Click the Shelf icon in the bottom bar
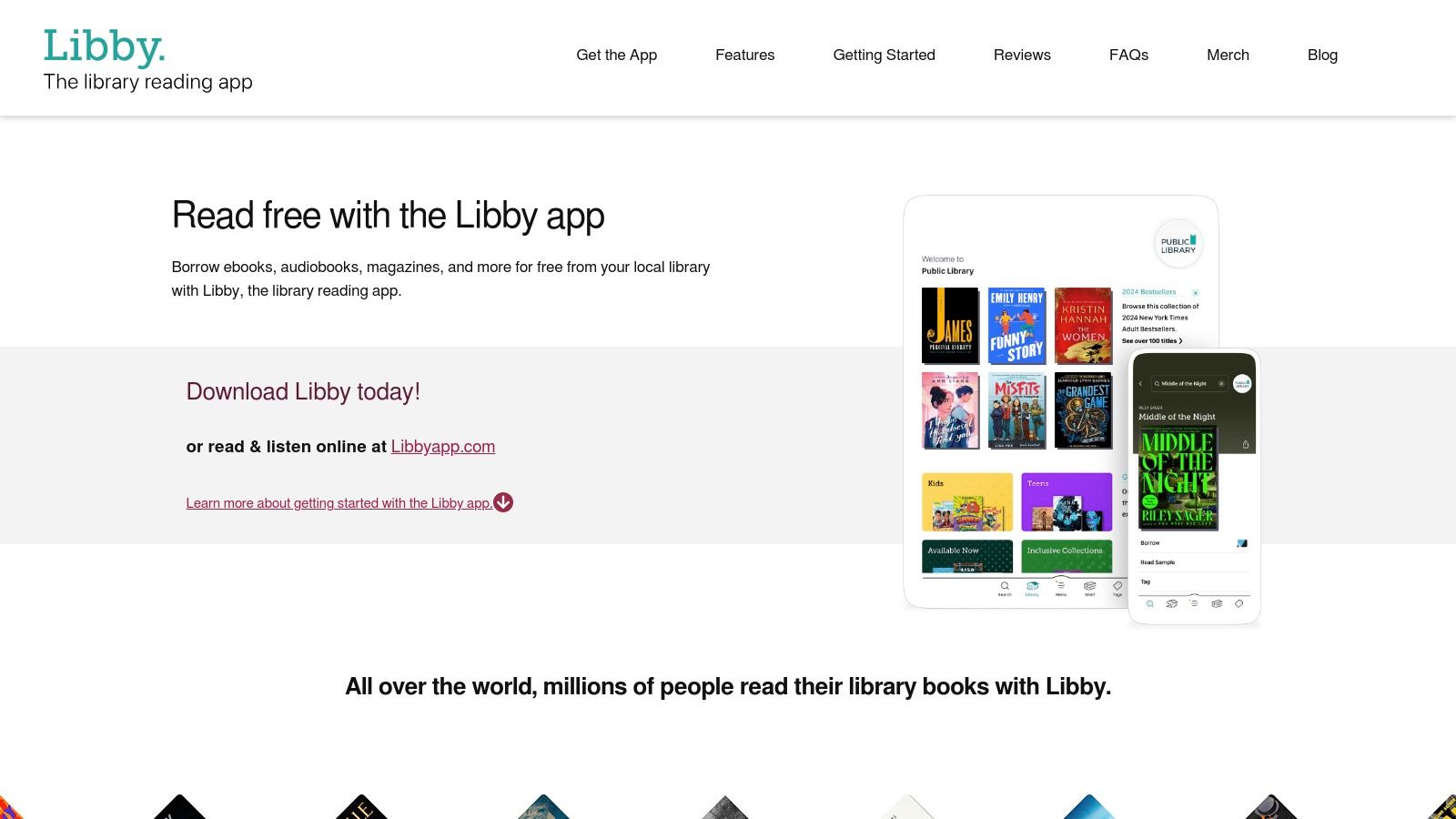This screenshot has height=819, width=1456. click(x=1089, y=586)
